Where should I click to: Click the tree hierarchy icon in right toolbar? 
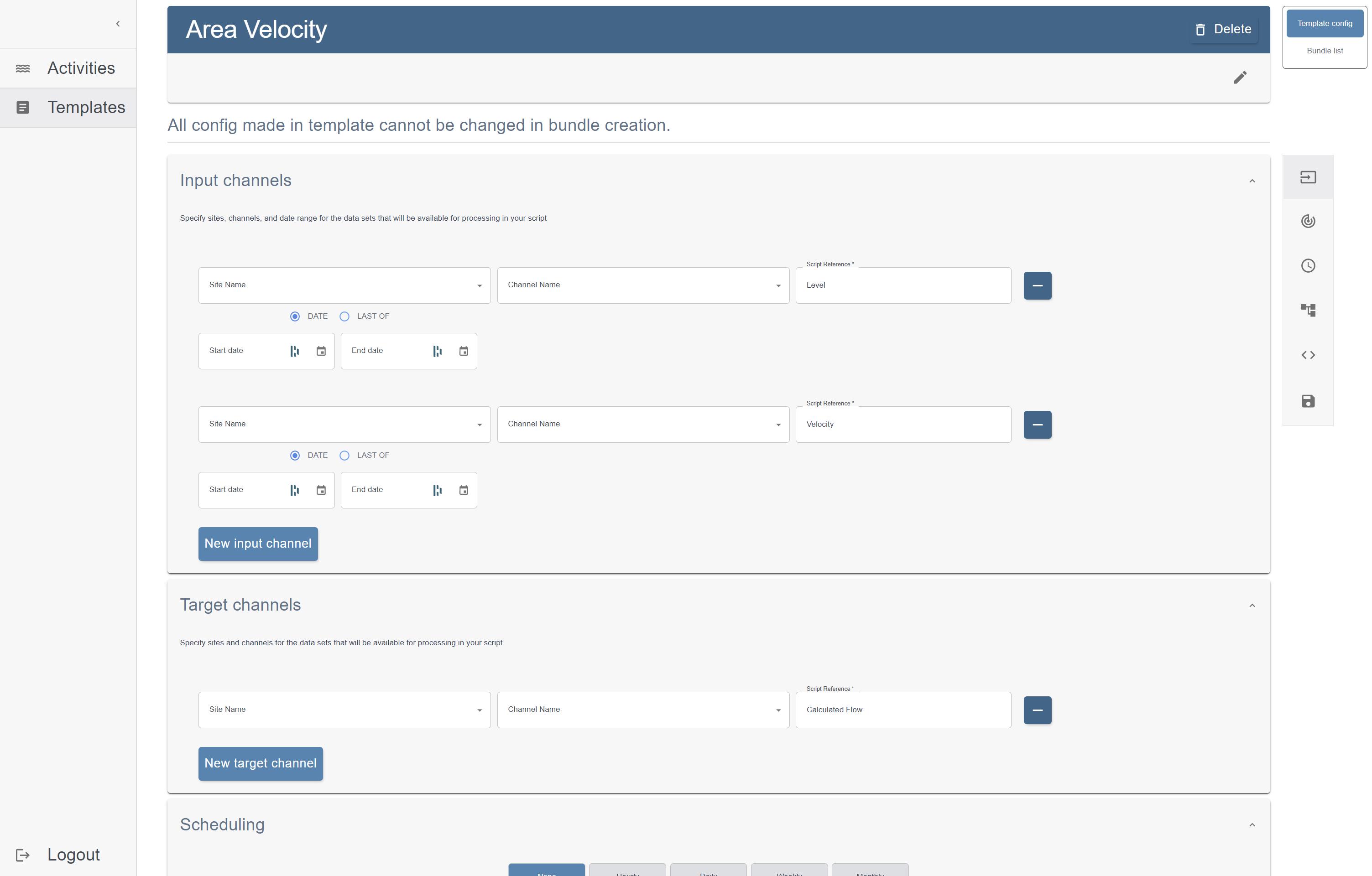coord(1308,310)
